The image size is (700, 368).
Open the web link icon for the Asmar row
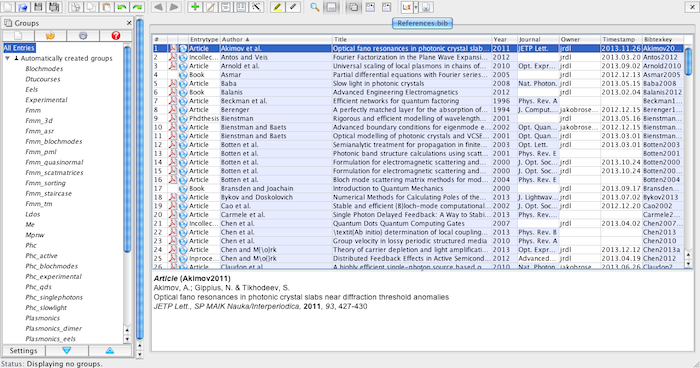pyautogui.click(x=183, y=75)
